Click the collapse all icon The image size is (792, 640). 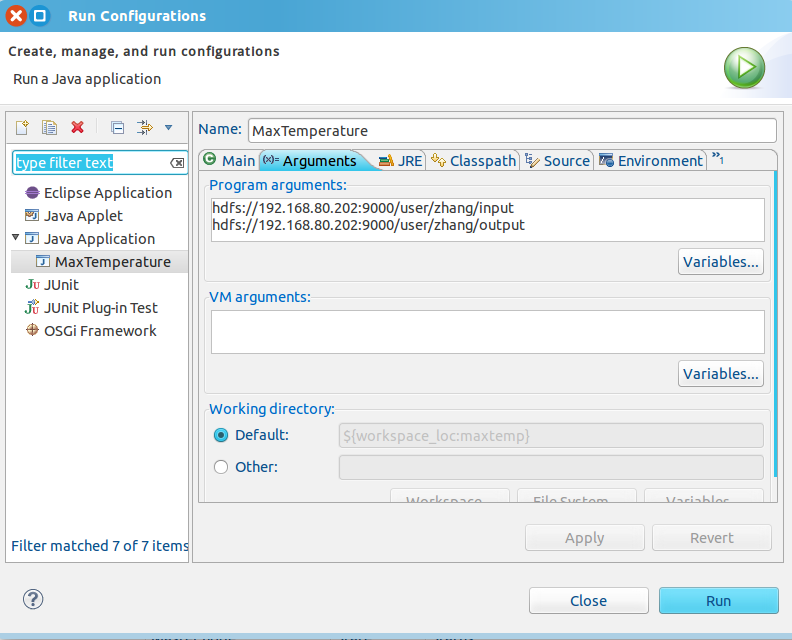[x=117, y=127]
